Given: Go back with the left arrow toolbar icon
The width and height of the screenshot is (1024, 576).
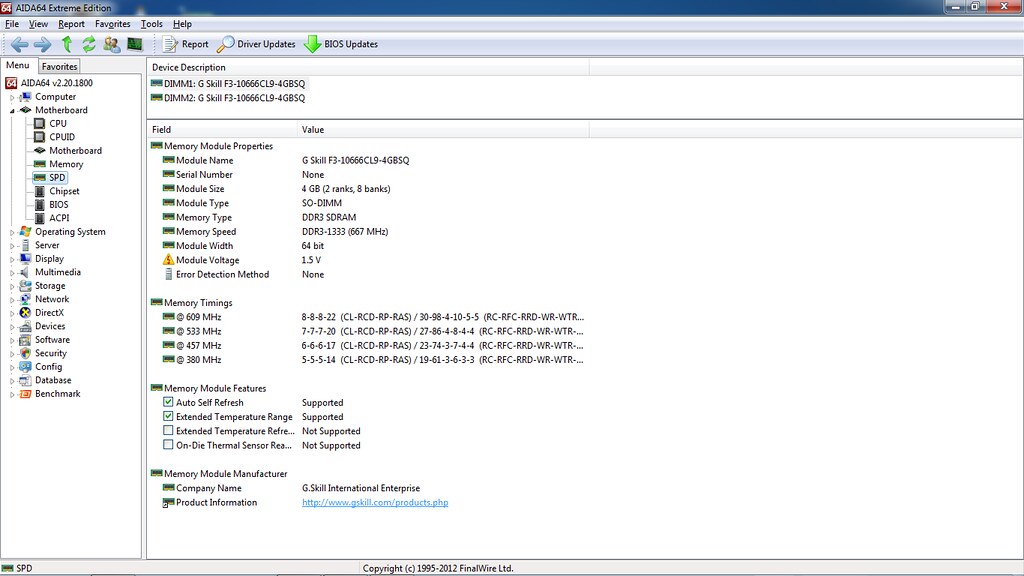Looking at the screenshot, I should pos(20,44).
